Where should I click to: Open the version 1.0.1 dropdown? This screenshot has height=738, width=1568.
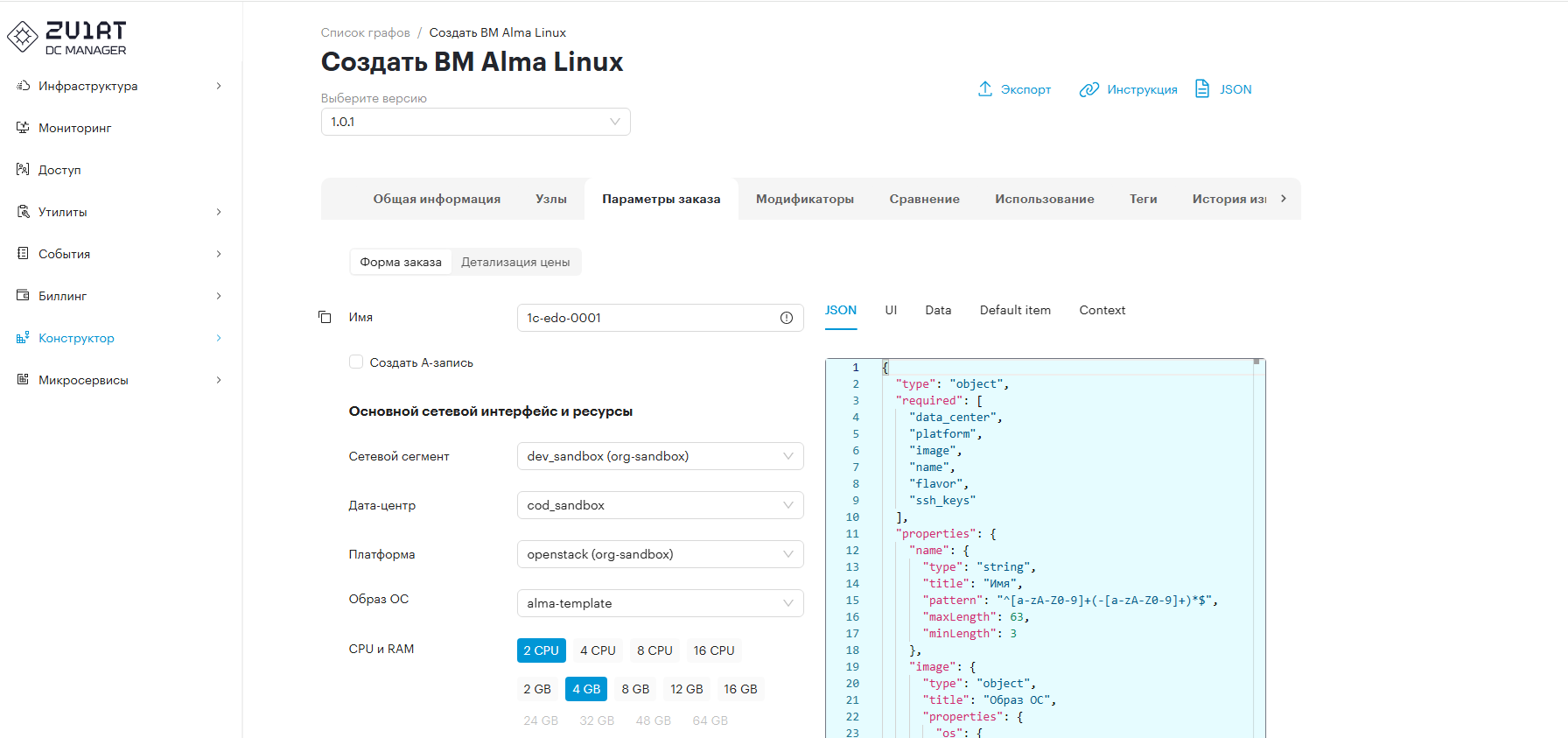pyautogui.click(x=475, y=122)
